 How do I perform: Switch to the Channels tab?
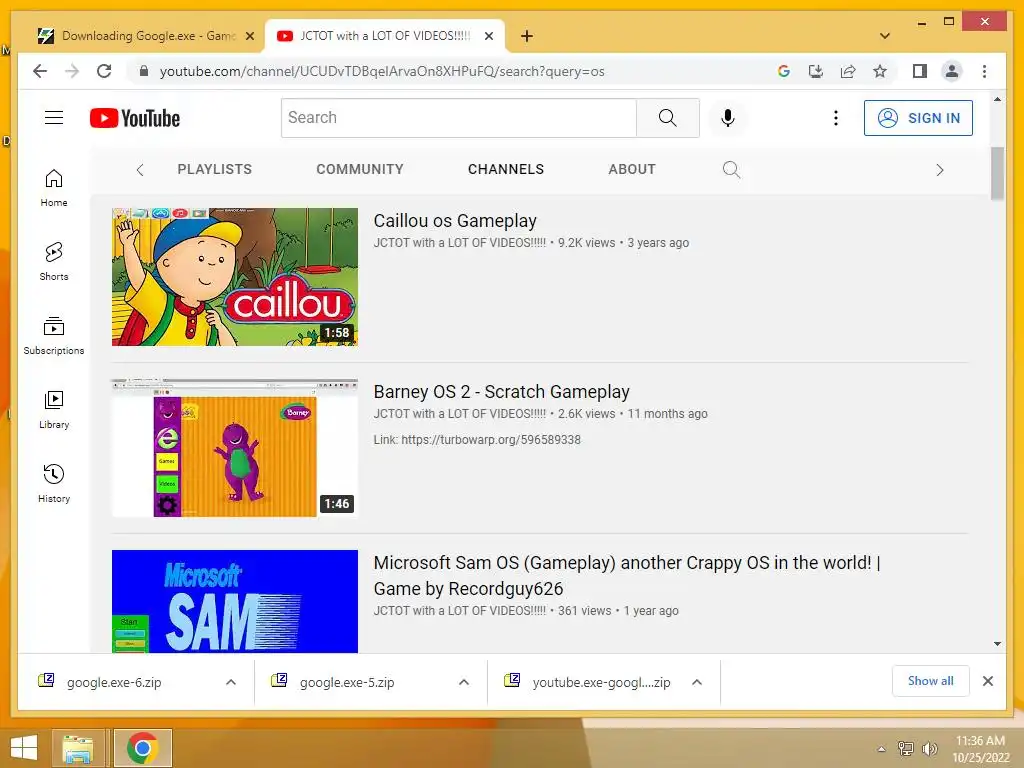point(505,169)
